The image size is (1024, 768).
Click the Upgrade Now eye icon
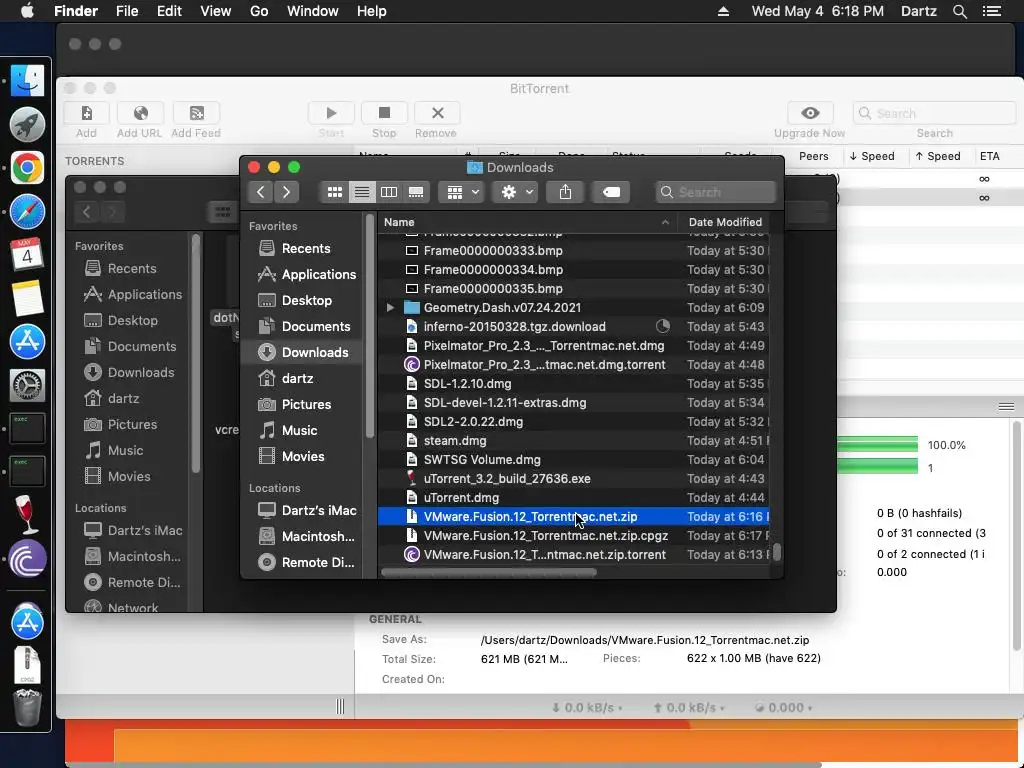click(x=810, y=114)
